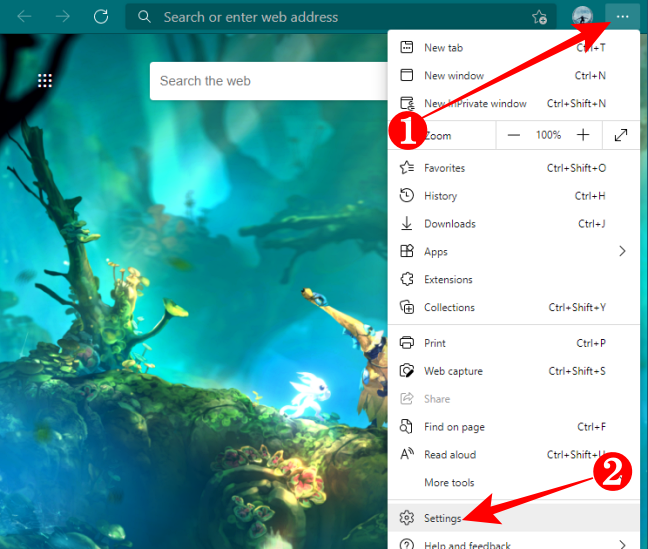The height and width of the screenshot is (549, 648).
Task: Reload the page with refresh icon
Action: coord(101,17)
